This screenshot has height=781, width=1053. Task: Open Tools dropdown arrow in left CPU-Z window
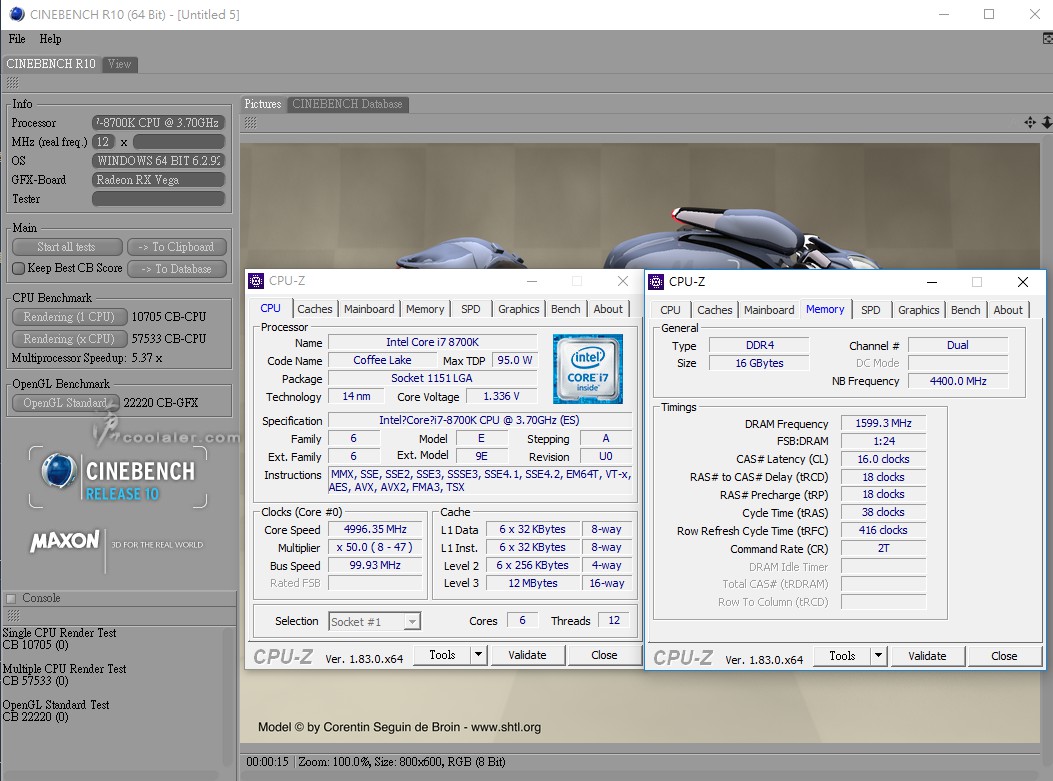(x=478, y=655)
